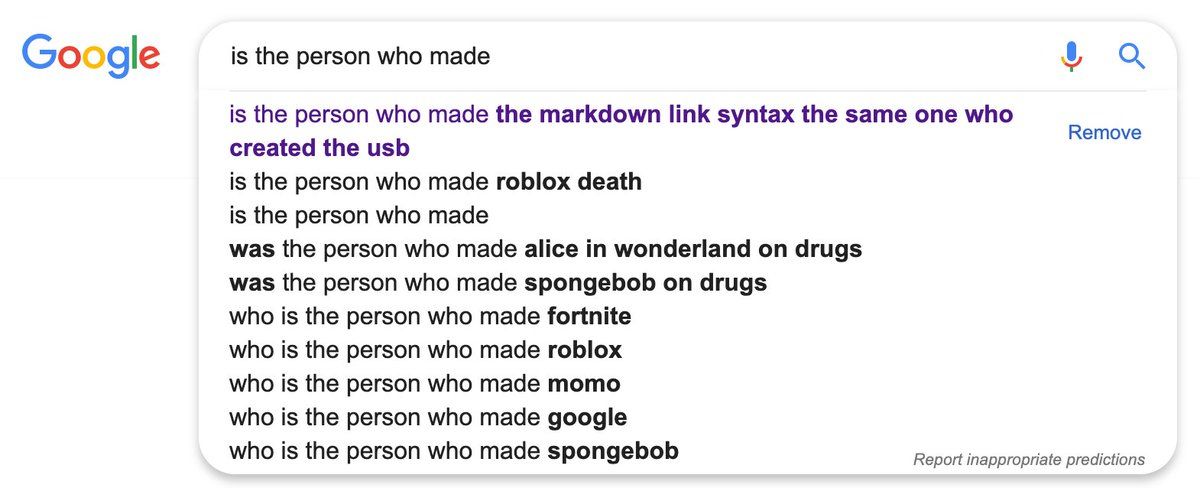1200x488 pixels.
Task: Choose plain "is the person who made" suggestion
Action: 359,215
